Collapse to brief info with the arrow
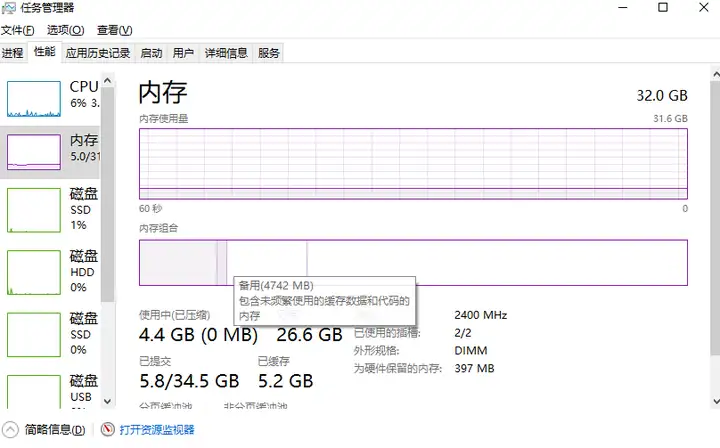This screenshot has width=720, height=448. [11, 430]
